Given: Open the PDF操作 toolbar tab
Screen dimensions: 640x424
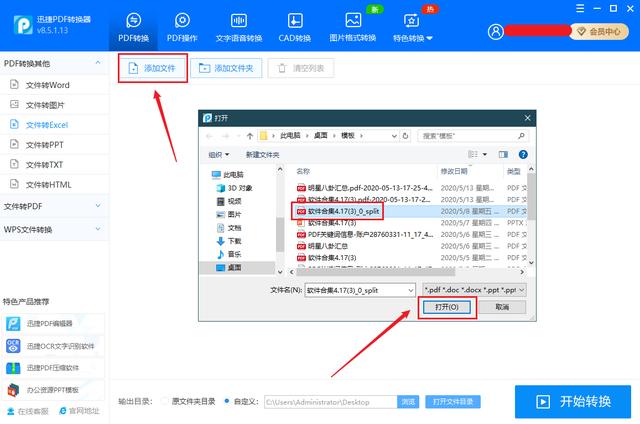Looking at the screenshot, I should [x=182, y=26].
